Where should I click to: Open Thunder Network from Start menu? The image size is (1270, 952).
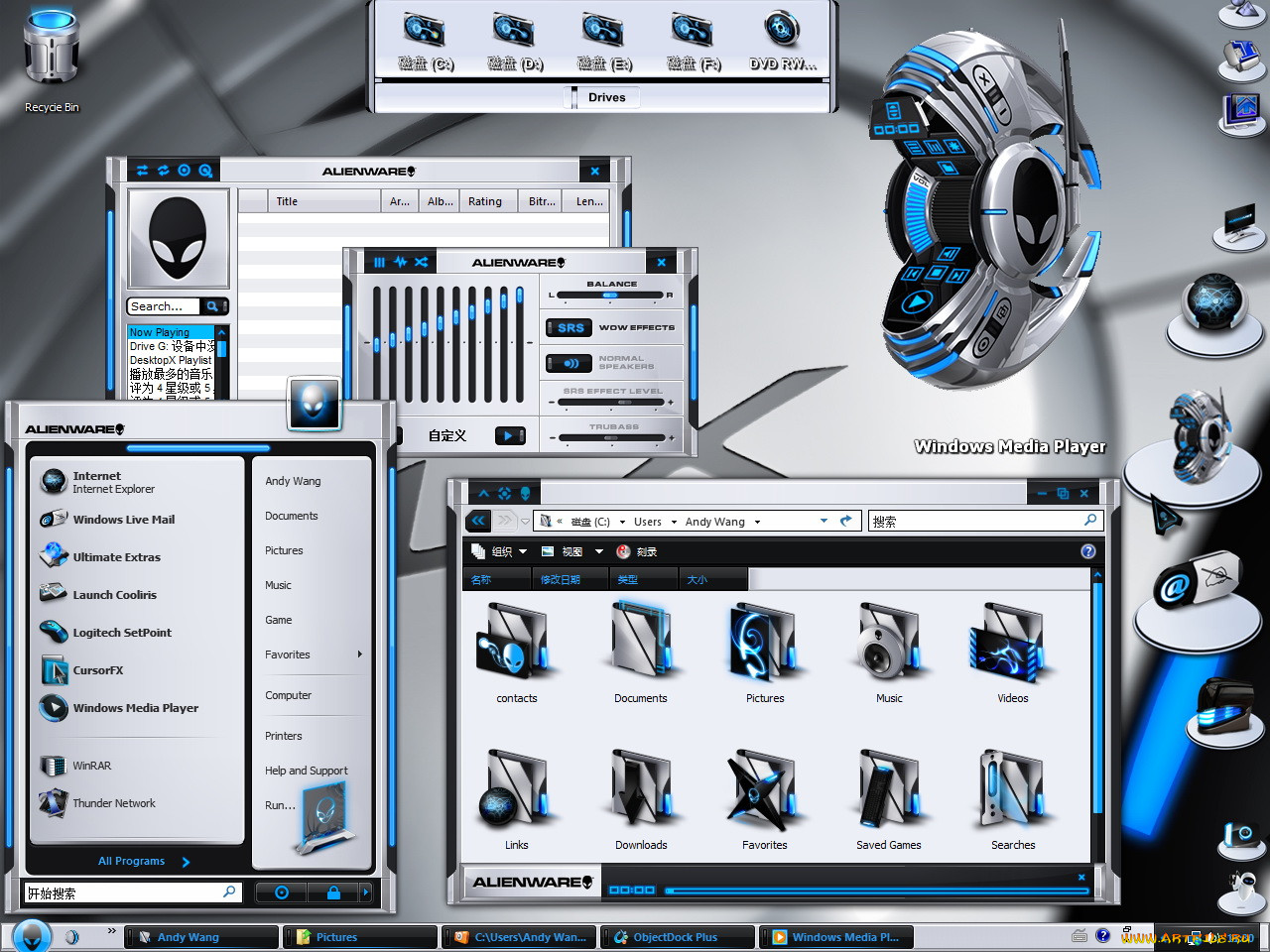(137, 803)
